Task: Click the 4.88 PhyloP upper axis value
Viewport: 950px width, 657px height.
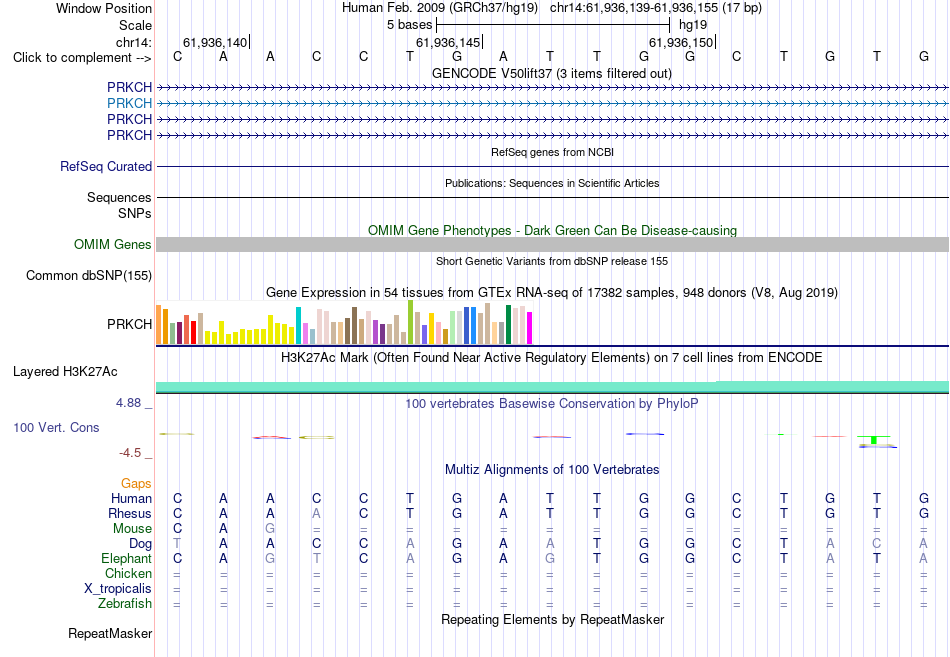Action: pos(128,404)
